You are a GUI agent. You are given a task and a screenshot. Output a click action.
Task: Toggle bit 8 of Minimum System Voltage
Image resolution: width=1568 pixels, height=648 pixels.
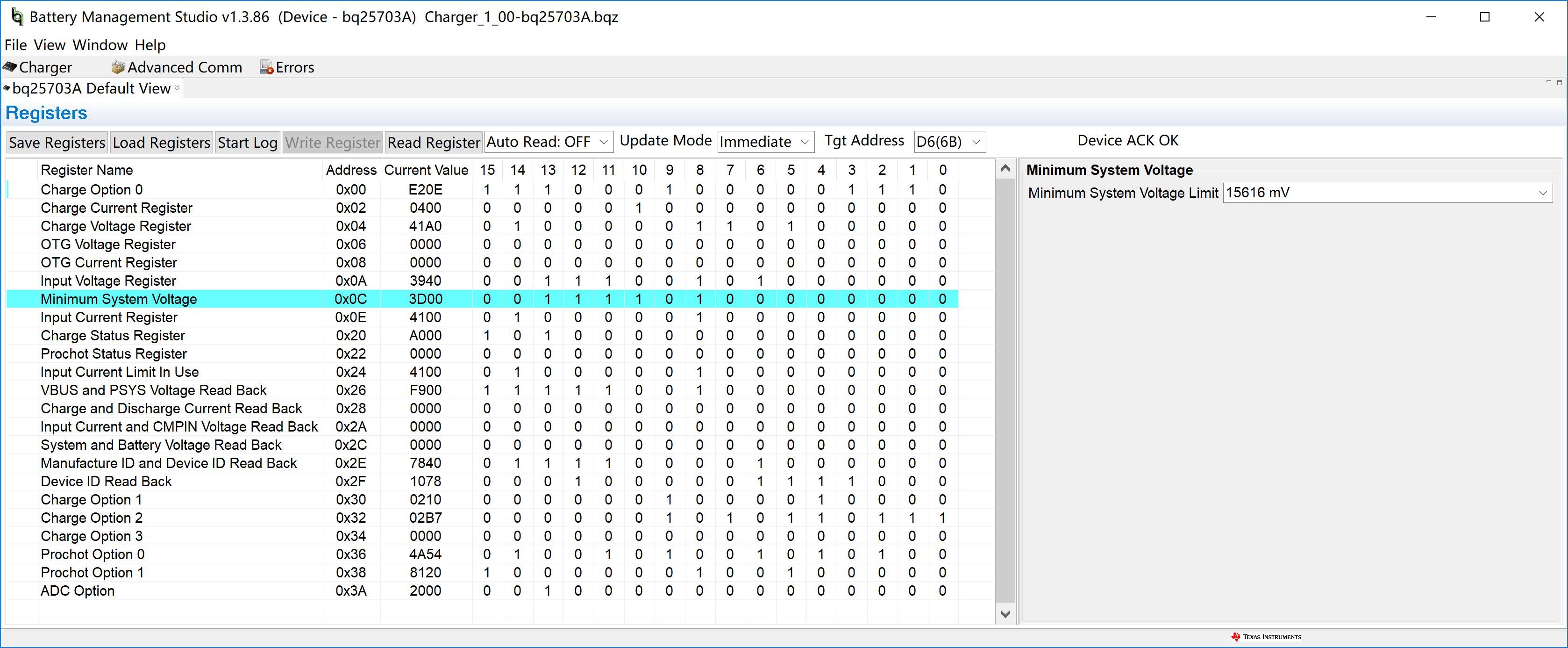(699, 299)
